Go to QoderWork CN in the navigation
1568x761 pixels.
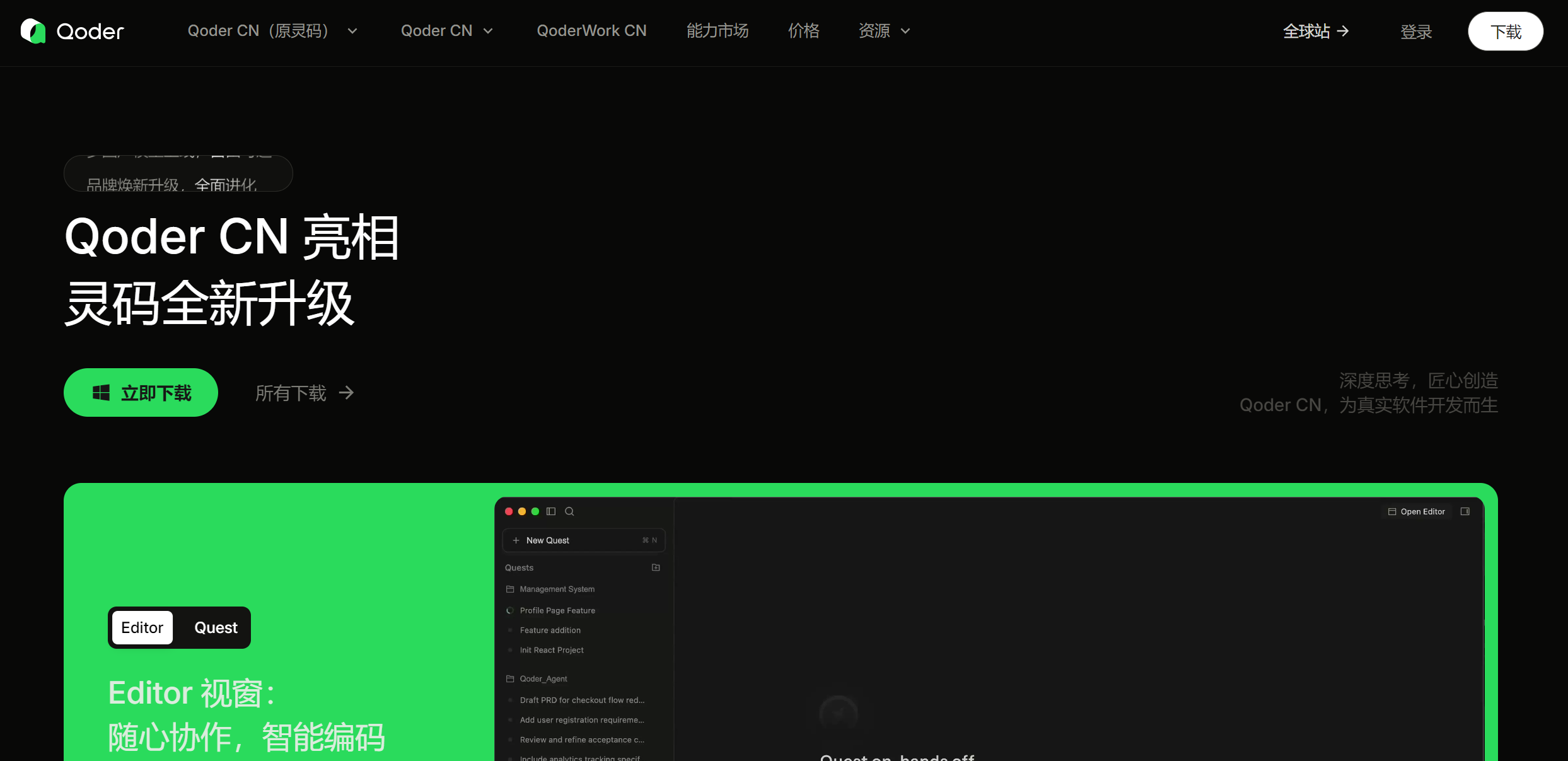(591, 31)
